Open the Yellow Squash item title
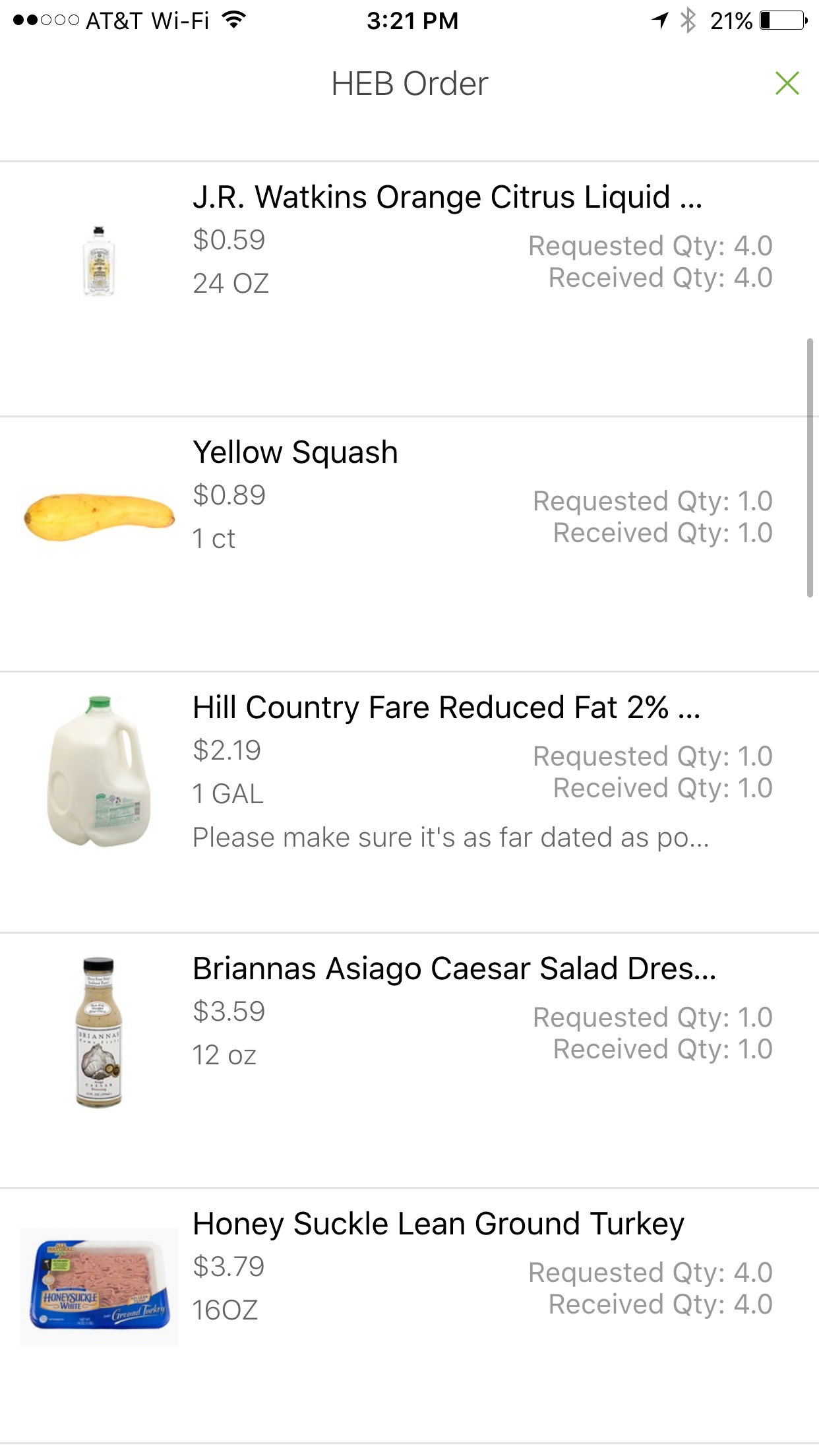This screenshot has height=1456, width=819. (x=295, y=452)
